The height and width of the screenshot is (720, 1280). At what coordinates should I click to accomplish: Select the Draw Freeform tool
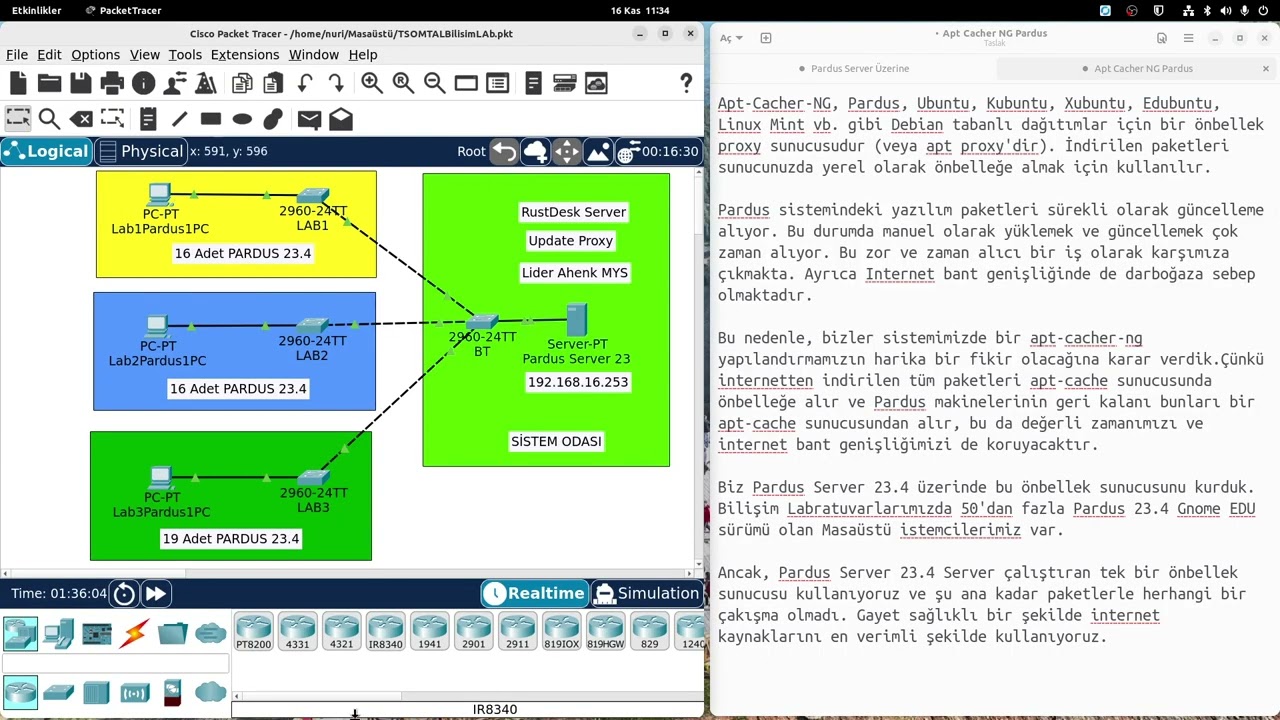click(273, 119)
